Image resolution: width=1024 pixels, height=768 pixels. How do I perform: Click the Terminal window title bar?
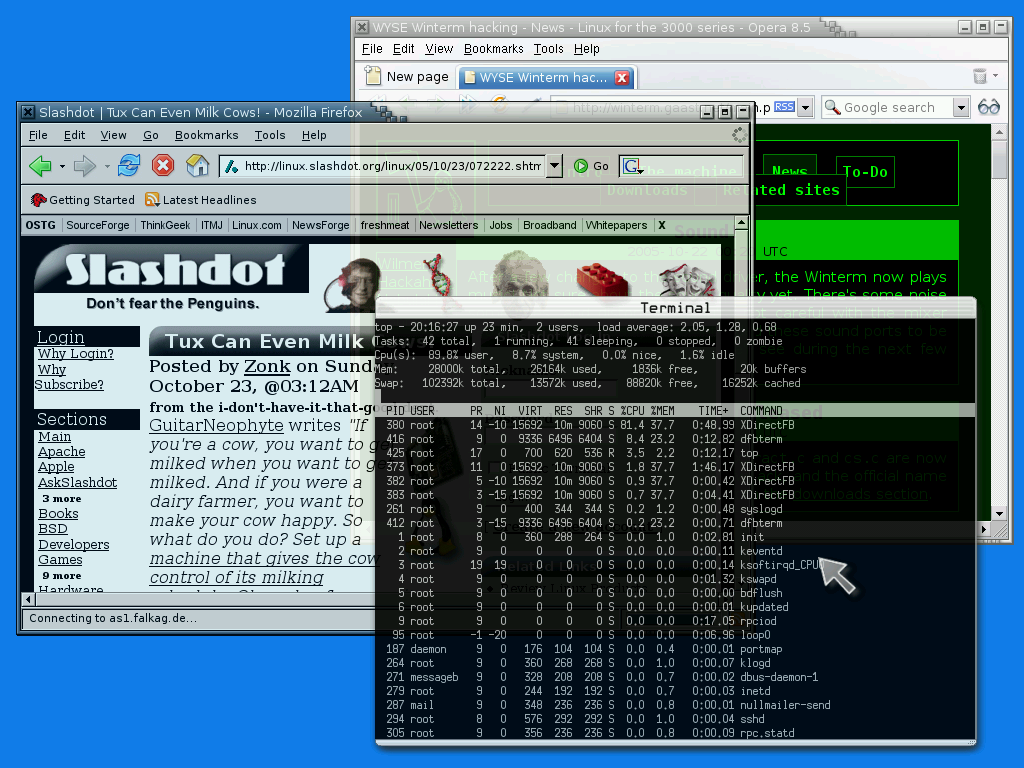coord(675,308)
